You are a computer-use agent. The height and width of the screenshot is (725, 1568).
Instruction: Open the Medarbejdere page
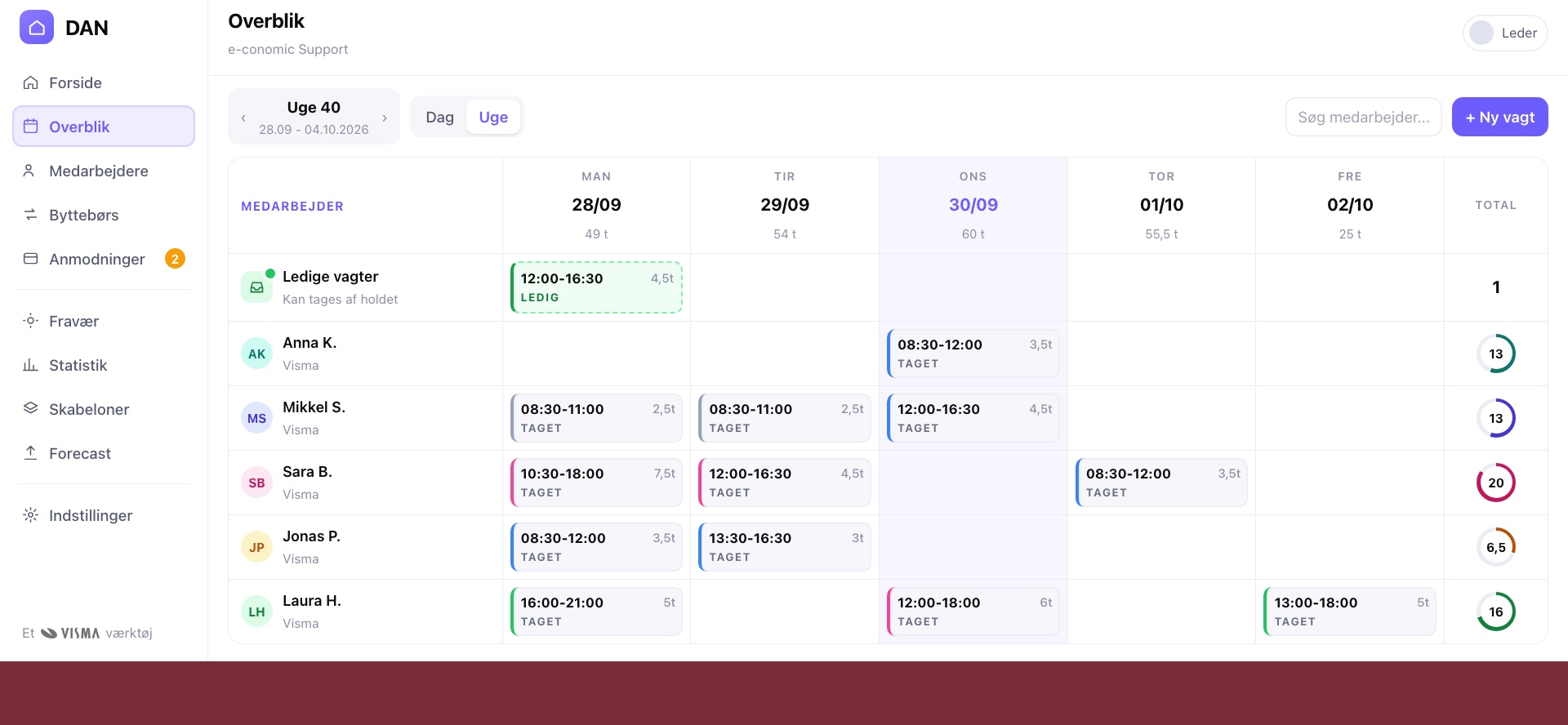pyautogui.click(x=104, y=171)
